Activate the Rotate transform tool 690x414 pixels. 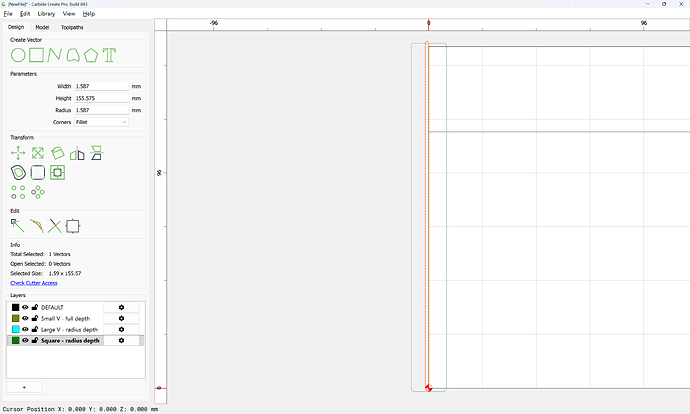pyautogui.click(x=57, y=153)
